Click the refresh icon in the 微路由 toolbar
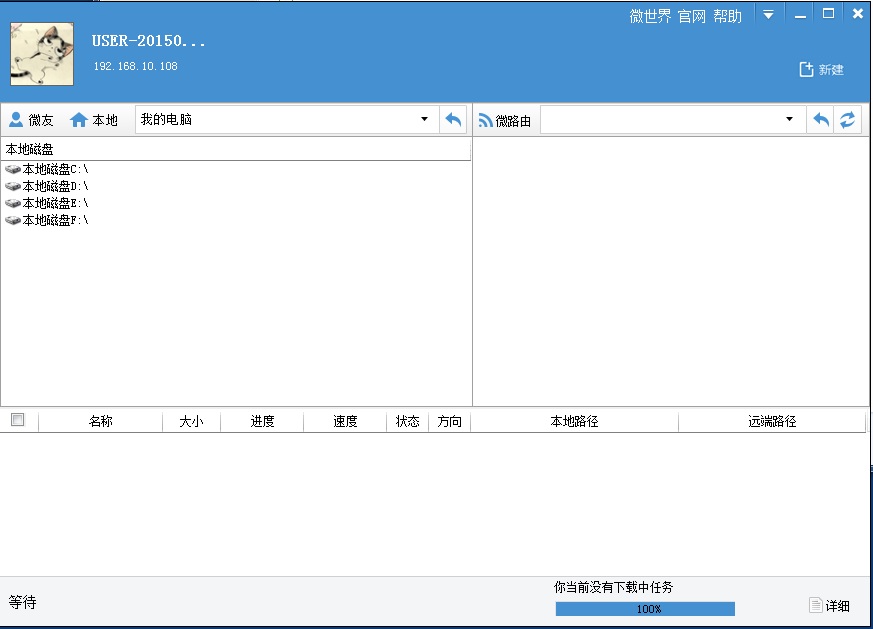873x629 pixels. [x=849, y=119]
